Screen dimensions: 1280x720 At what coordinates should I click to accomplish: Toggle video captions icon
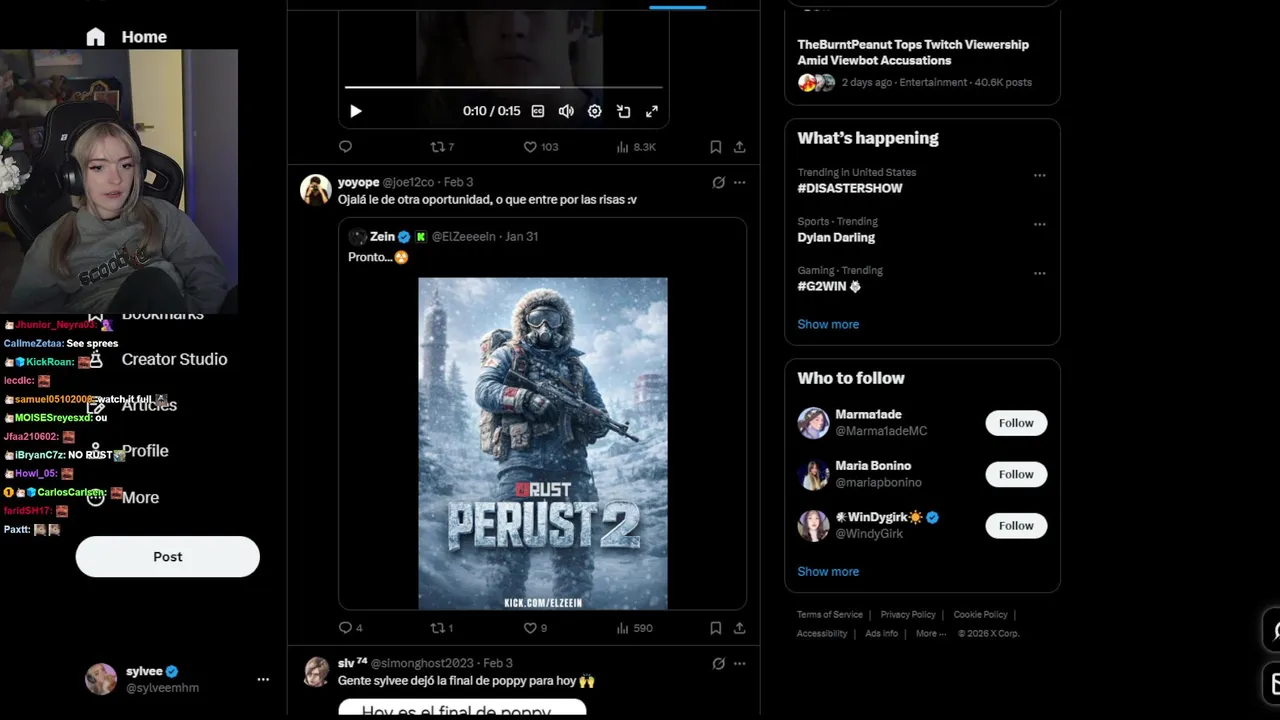538,111
